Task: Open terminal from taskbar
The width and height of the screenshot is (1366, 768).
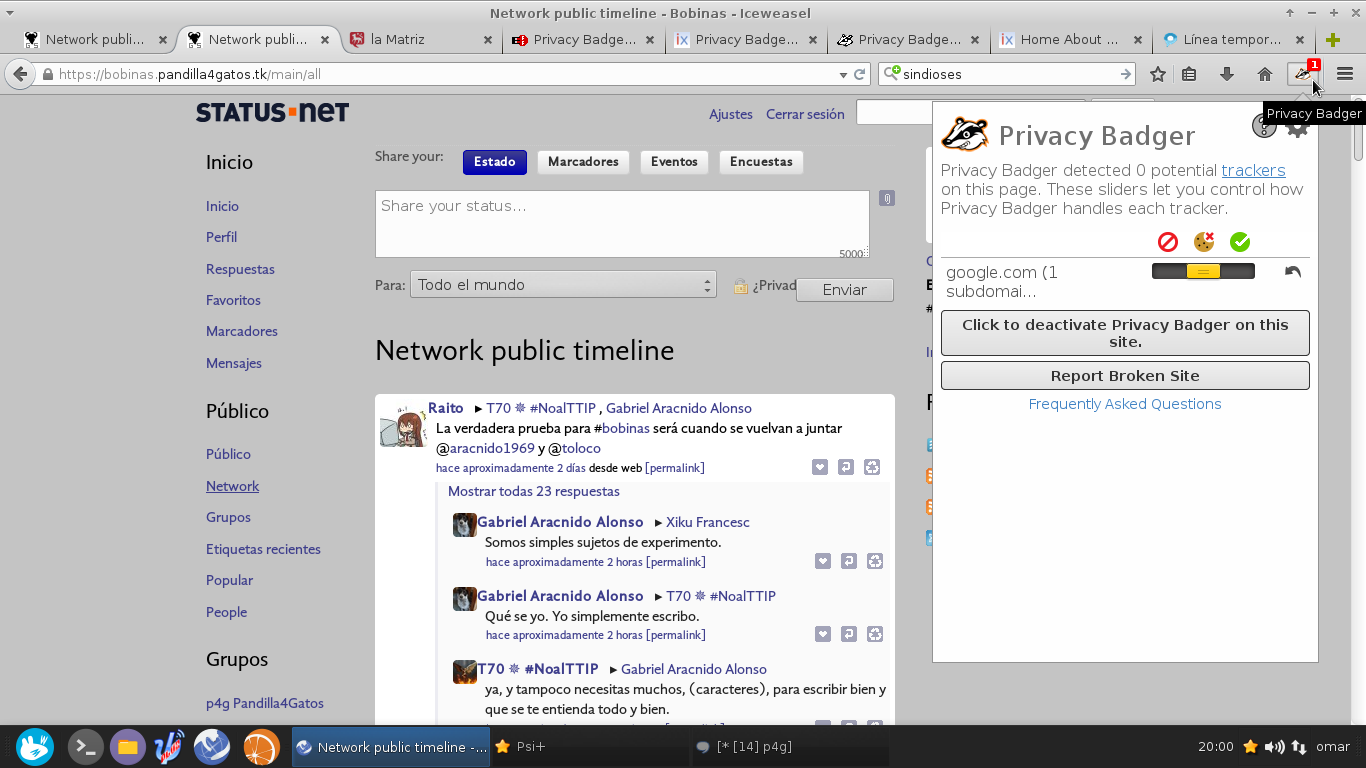Action: click(85, 747)
